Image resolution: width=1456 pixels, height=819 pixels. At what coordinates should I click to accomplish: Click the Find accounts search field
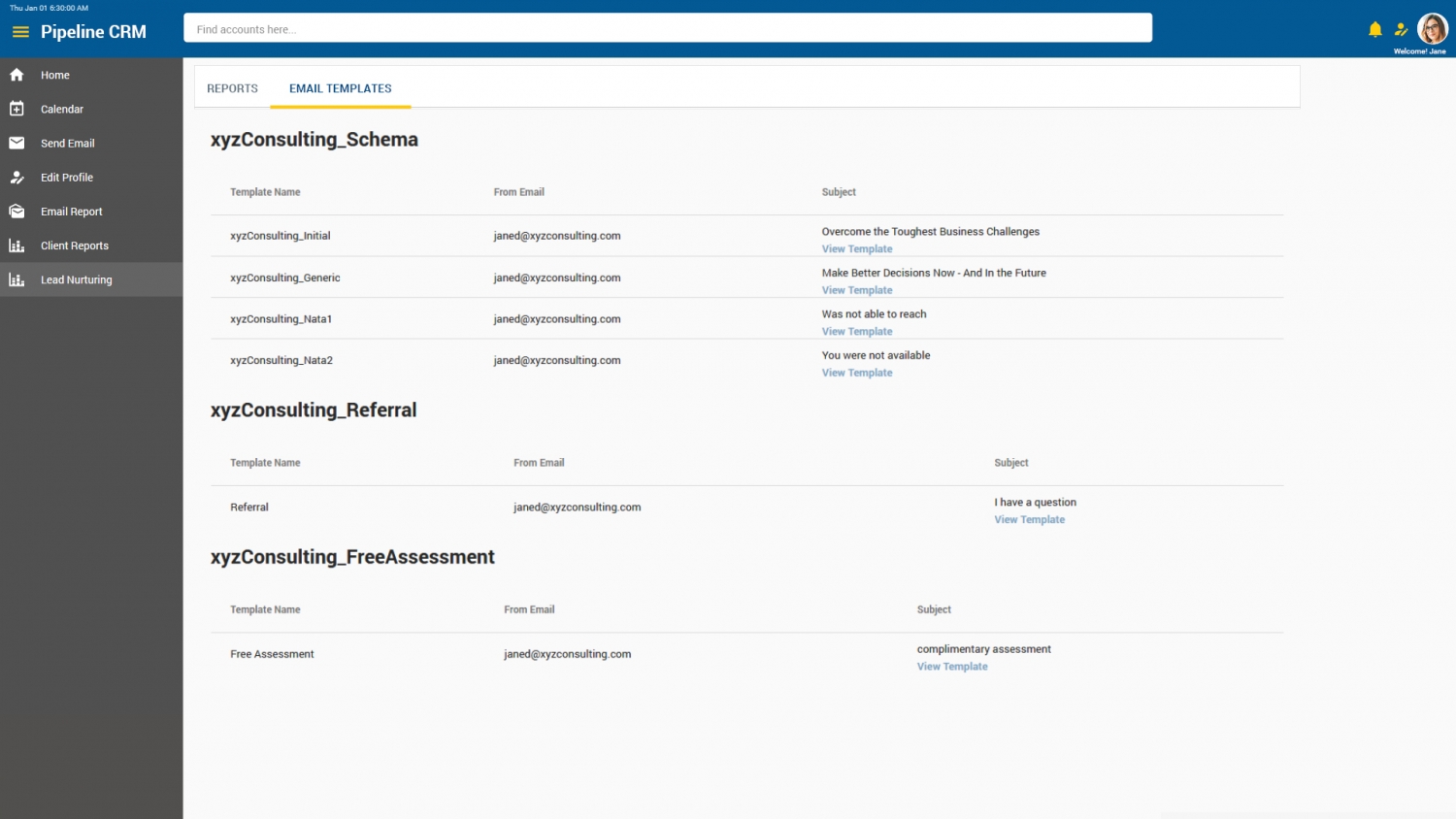click(x=667, y=28)
